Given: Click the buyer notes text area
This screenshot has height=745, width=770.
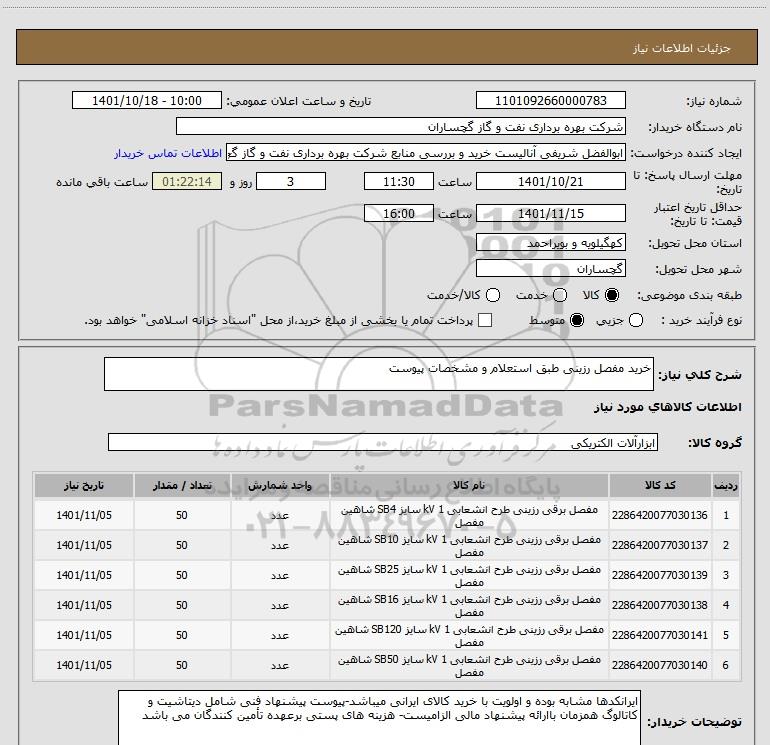Looking at the screenshot, I should 379,719.
